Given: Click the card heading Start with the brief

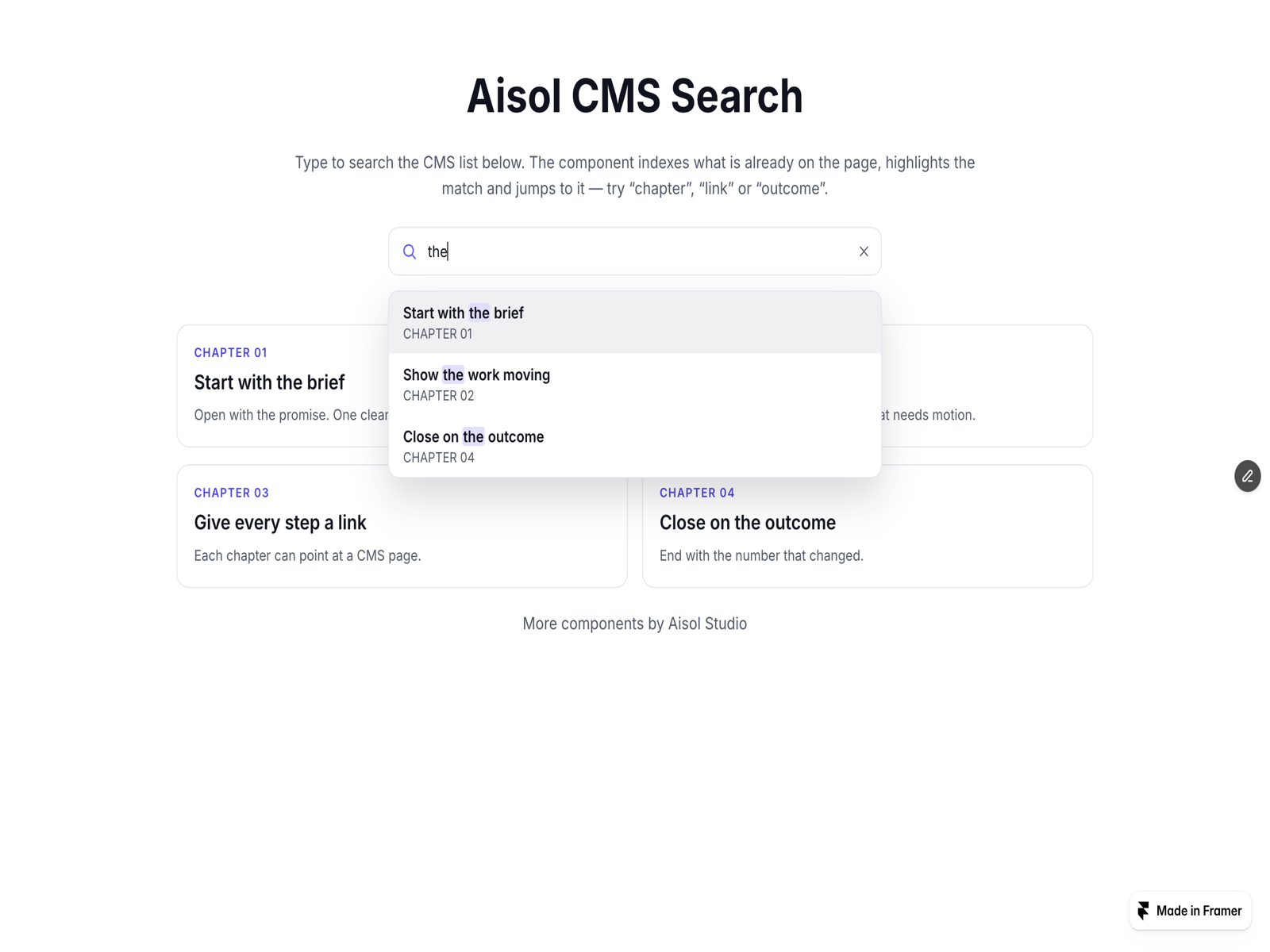Looking at the screenshot, I should [x=269, y=382].
